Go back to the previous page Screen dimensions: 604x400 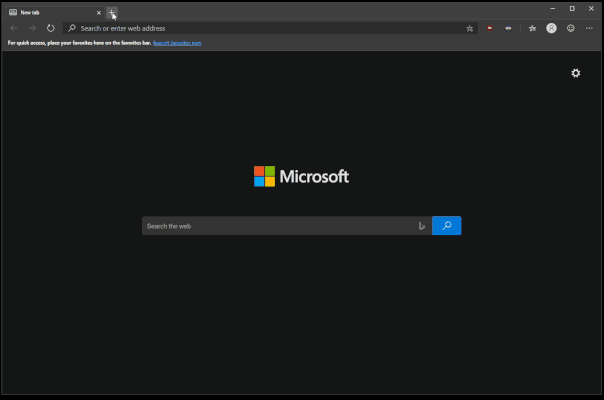tap(14, 28)
